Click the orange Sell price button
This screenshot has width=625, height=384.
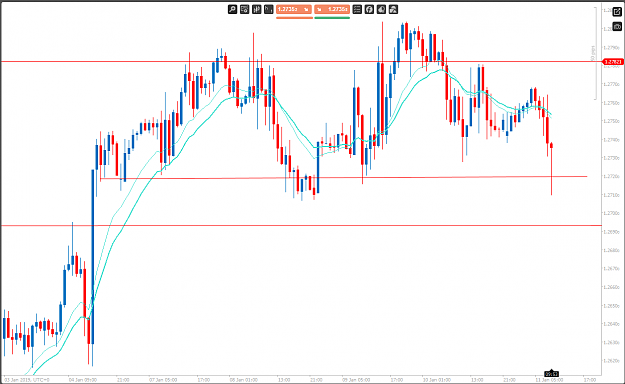click(294, 9)
